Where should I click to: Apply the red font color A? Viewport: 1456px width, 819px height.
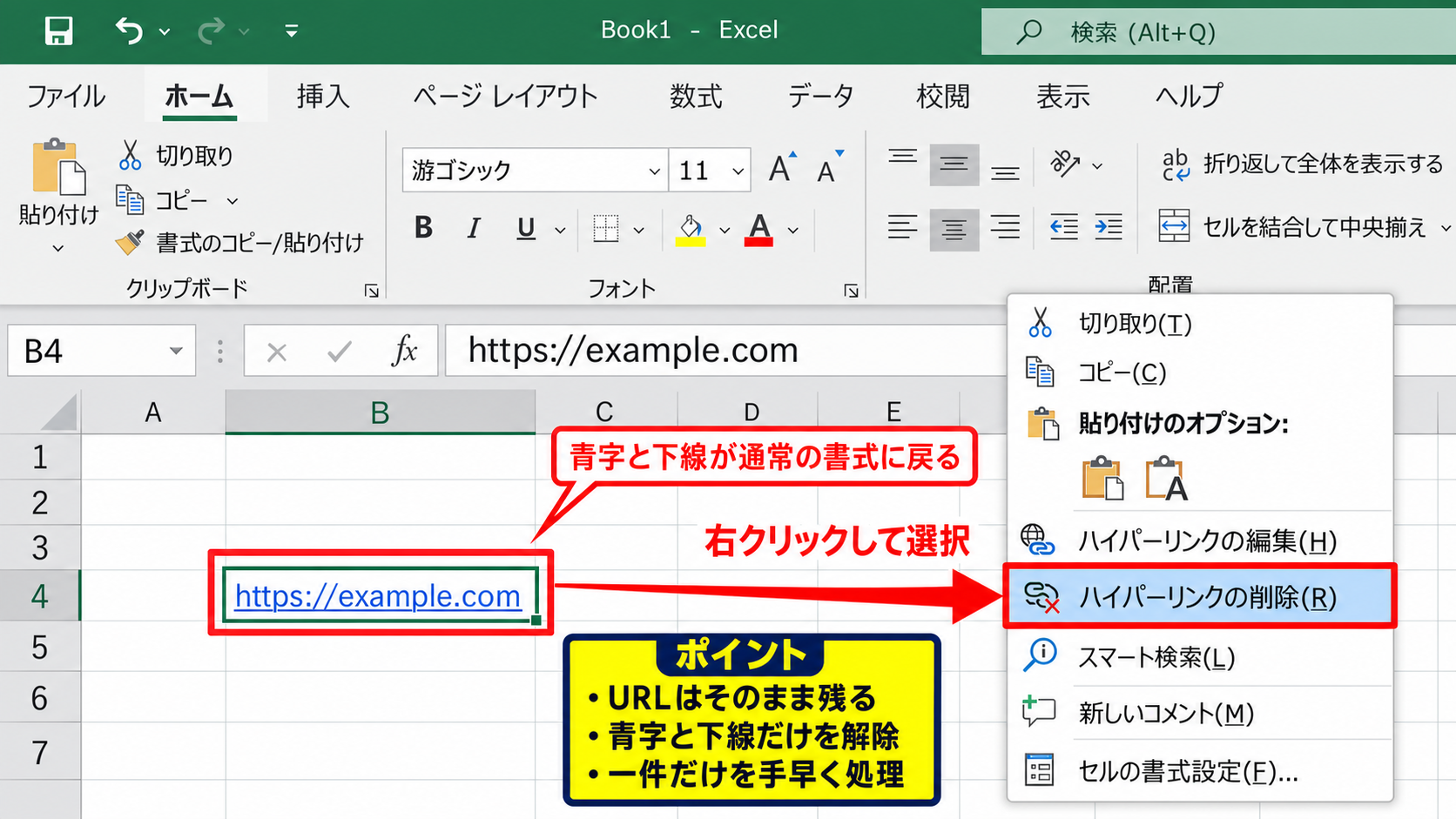pyautogui.click(x=759, y=230)
